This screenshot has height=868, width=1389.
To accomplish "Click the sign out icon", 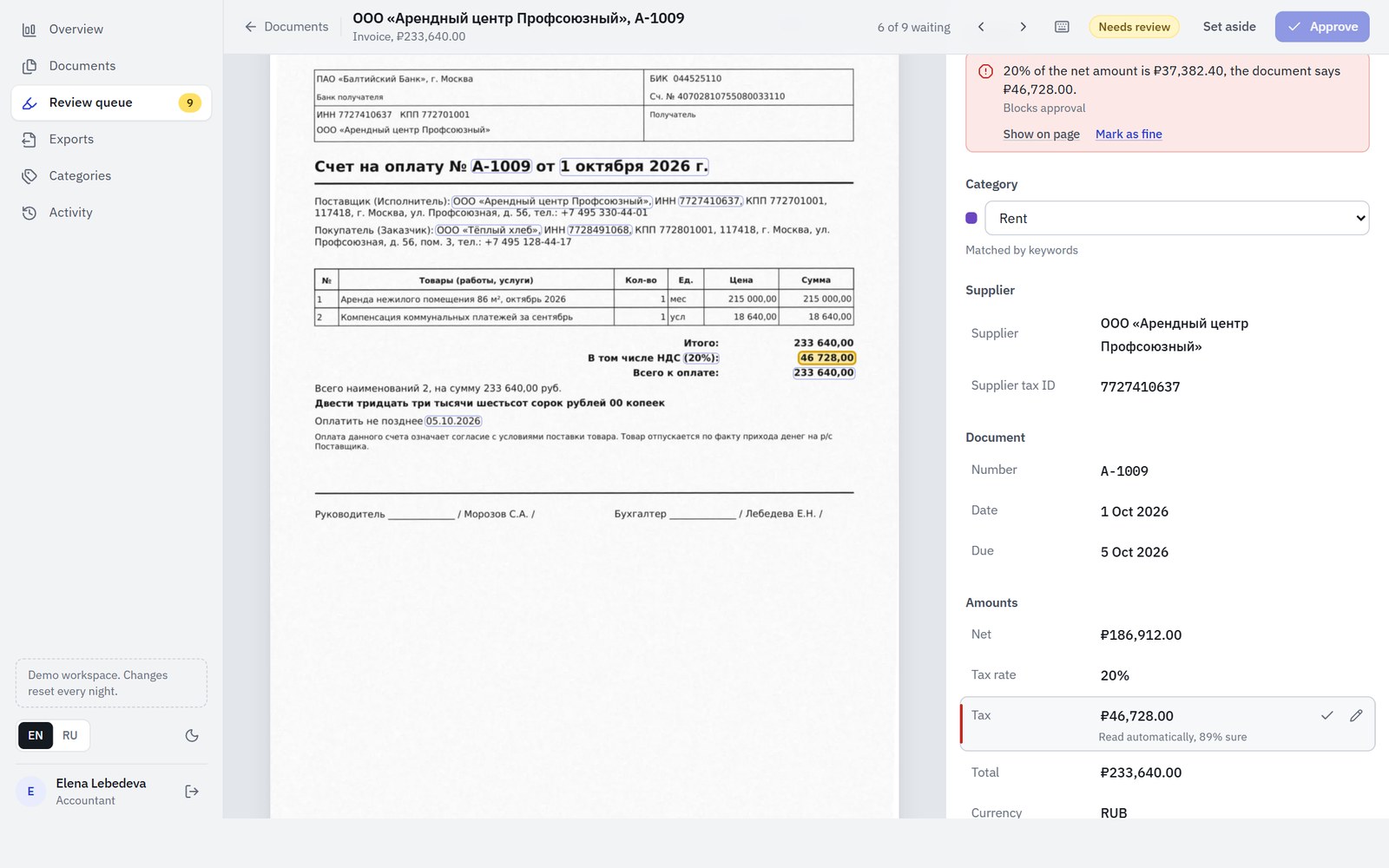I will (x=192, y=792).
